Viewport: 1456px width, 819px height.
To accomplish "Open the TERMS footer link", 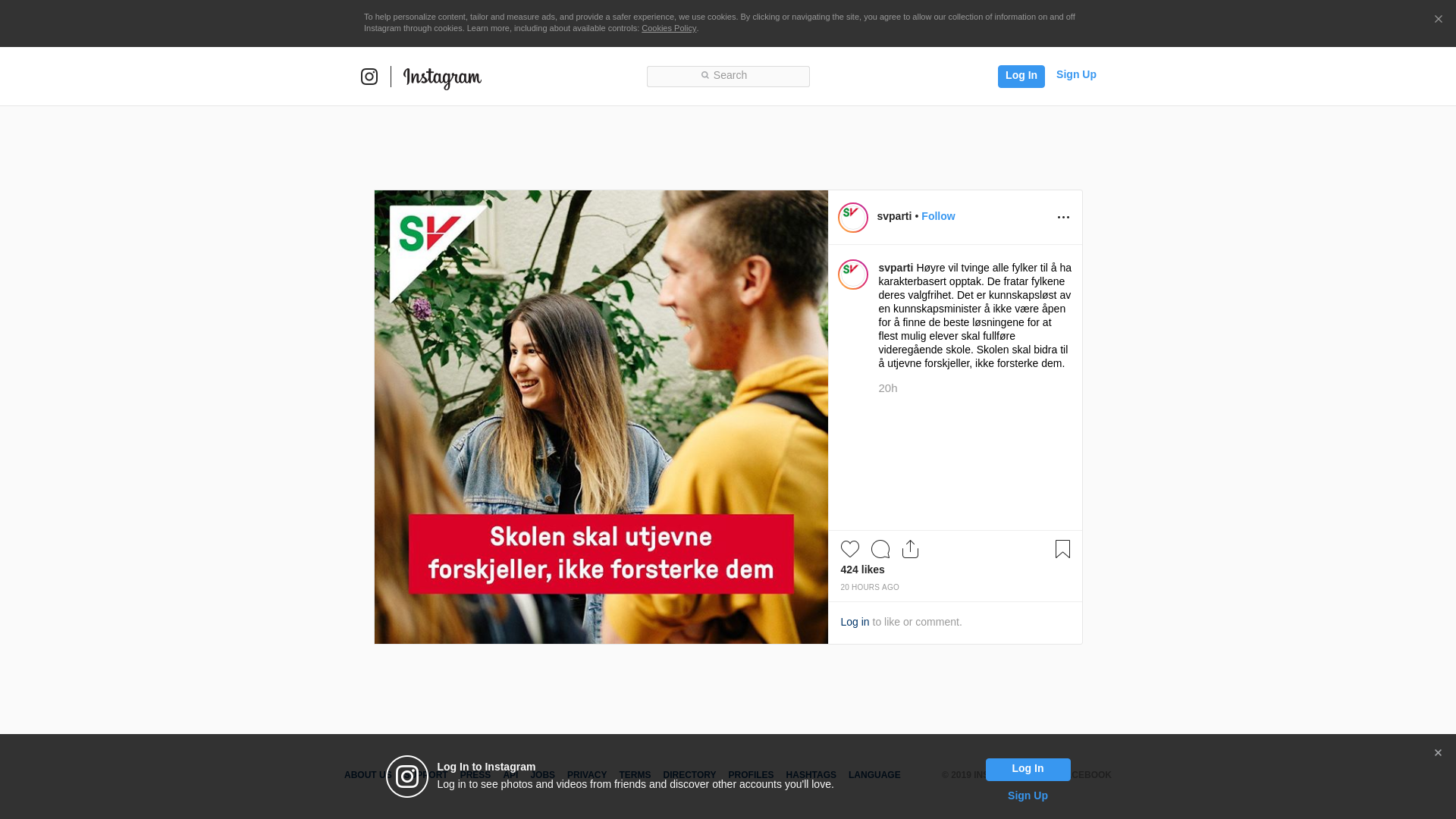I will point(635,775).
